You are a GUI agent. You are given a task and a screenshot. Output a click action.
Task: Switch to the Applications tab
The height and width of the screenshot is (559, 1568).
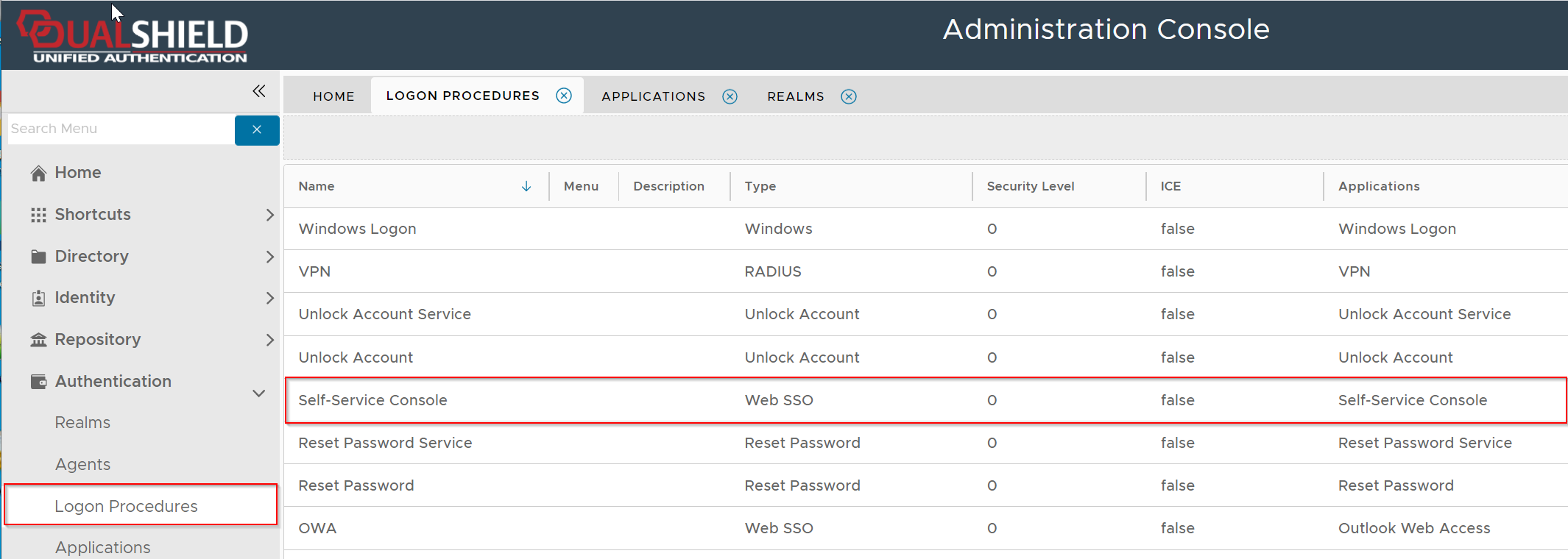click(x=653, y=96)
